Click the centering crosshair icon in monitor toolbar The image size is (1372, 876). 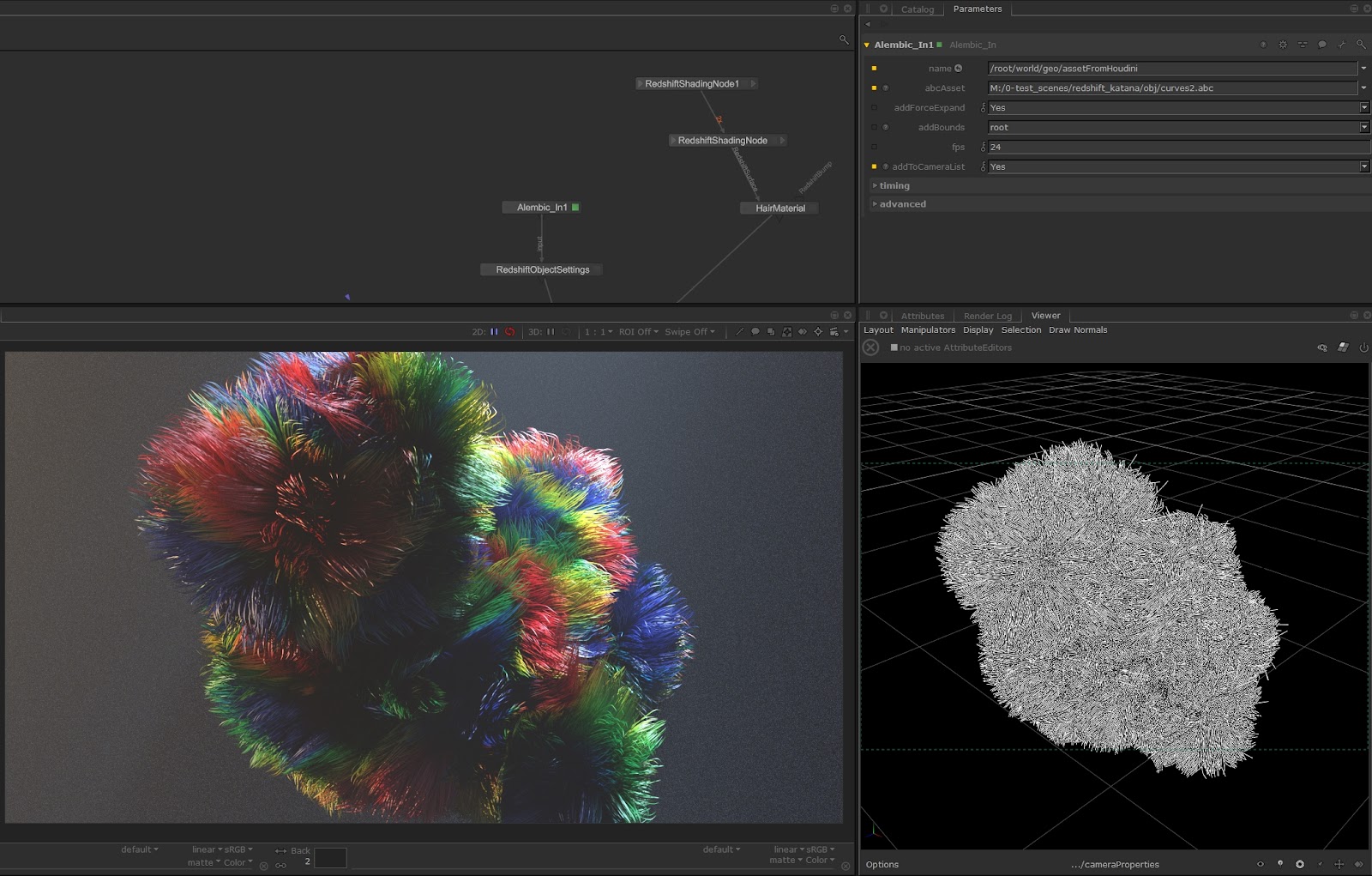point(818,332)
